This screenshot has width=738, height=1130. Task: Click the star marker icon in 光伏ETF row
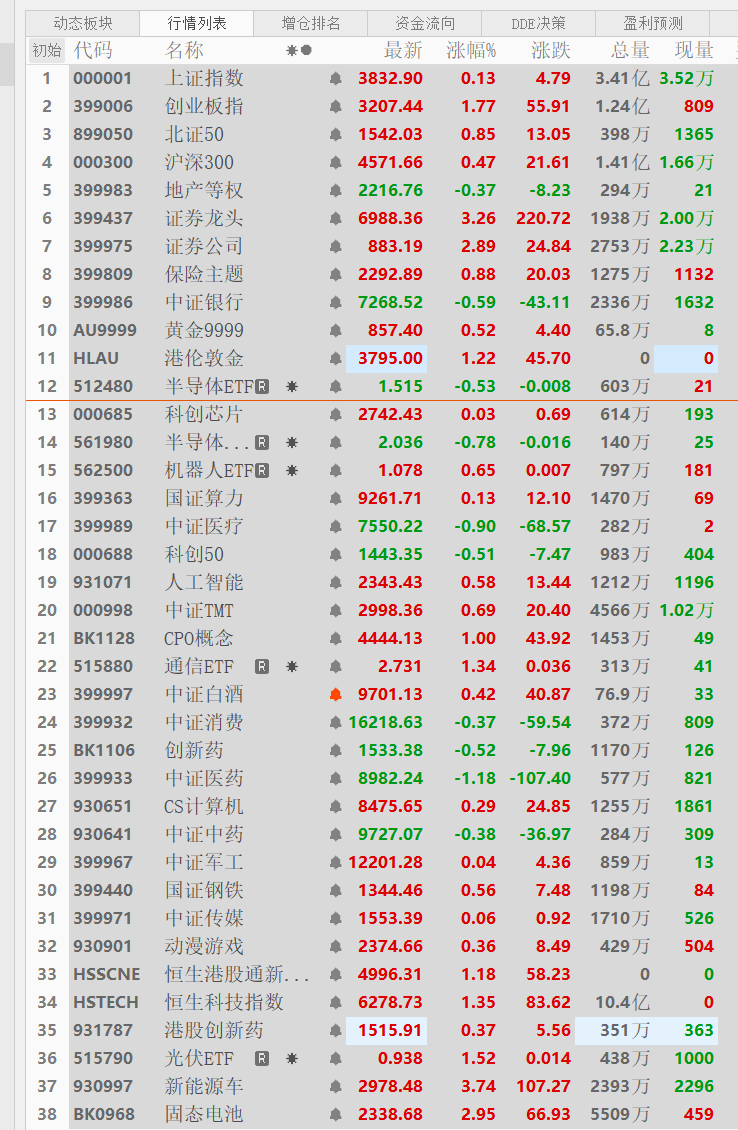pos(292,1059)
